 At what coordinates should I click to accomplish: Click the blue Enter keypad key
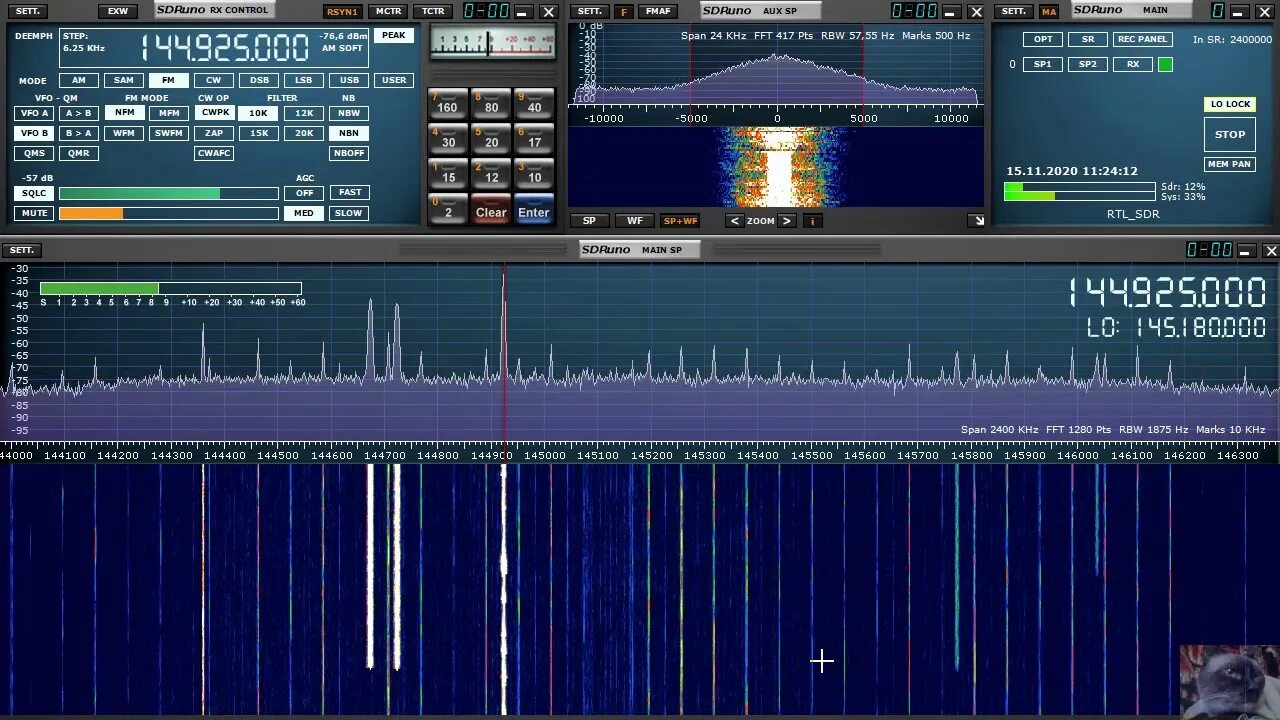tap(534, 209)
